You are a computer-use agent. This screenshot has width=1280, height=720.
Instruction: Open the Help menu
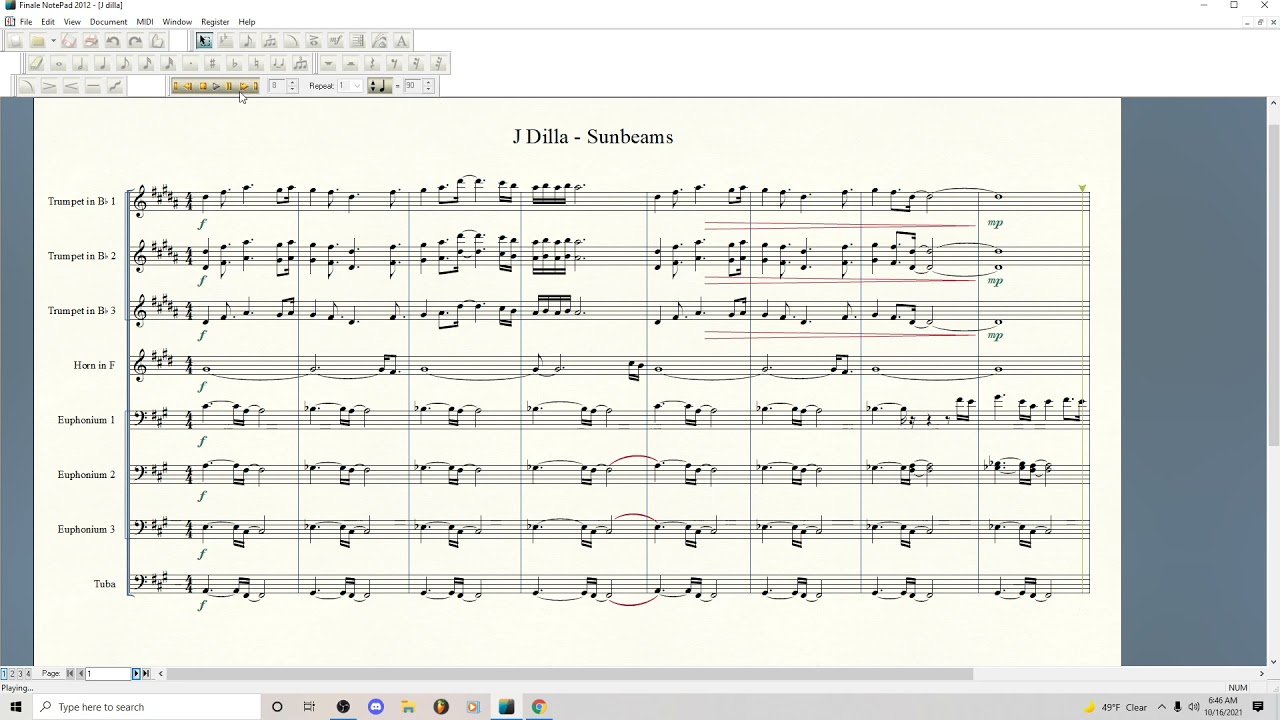click(x=247, y=22)
